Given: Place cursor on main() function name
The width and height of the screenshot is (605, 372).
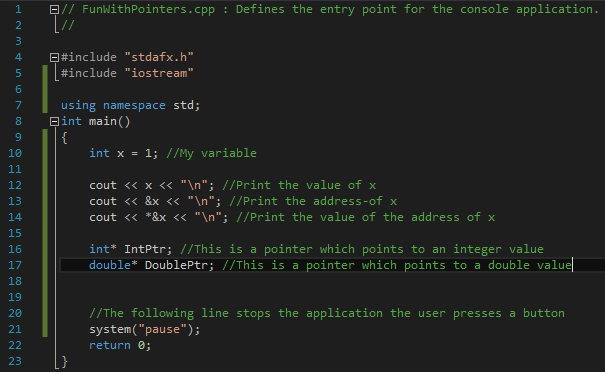Looking at the screenshot, I should pos(103,121).
